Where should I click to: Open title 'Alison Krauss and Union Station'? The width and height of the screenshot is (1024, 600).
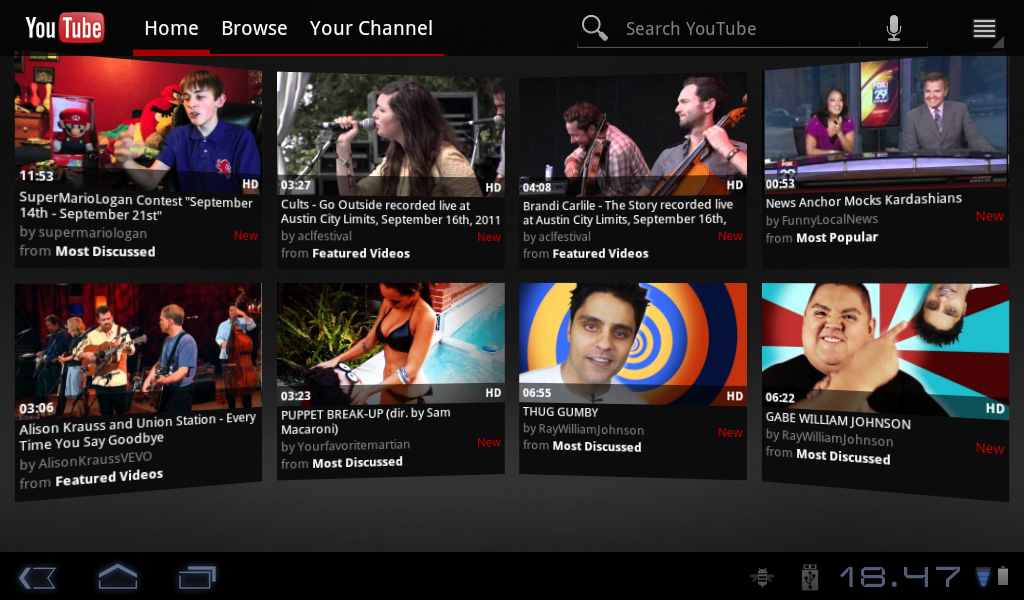click(137, 432)
